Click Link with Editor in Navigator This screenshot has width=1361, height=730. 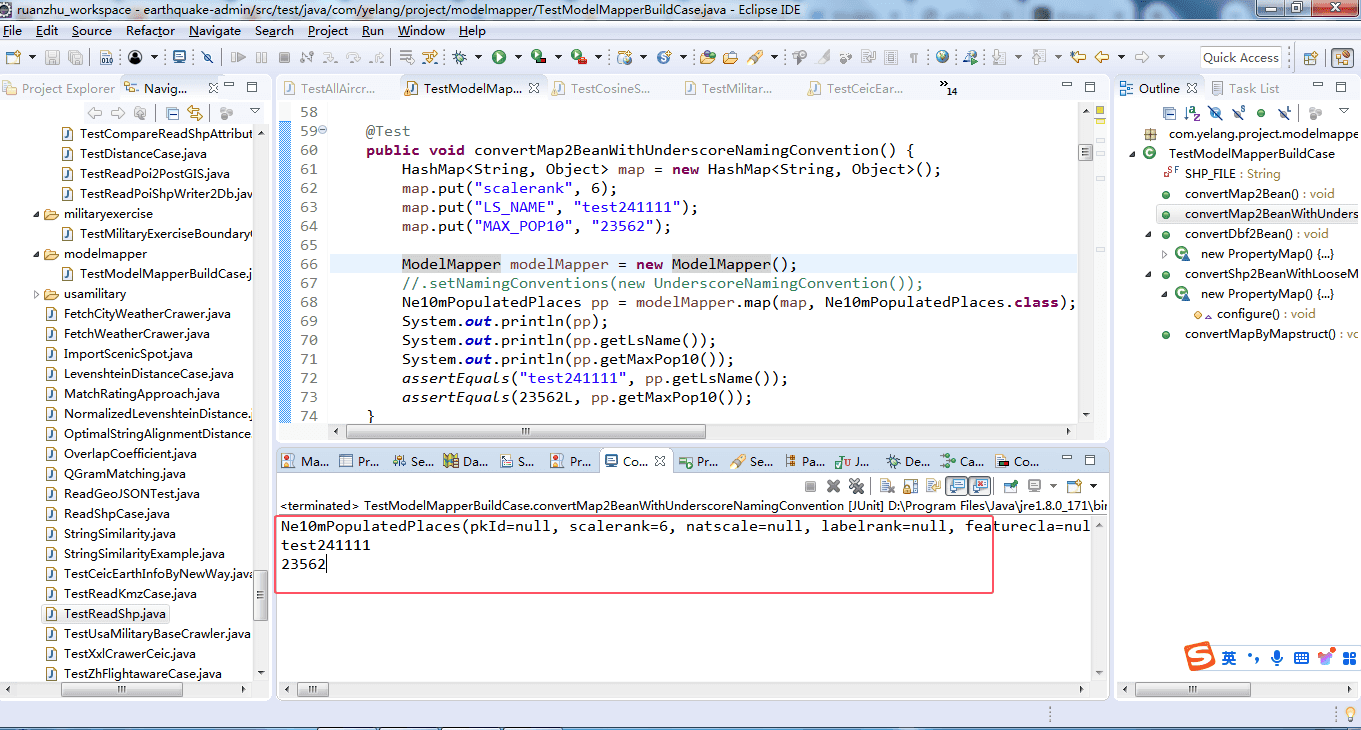195,113
